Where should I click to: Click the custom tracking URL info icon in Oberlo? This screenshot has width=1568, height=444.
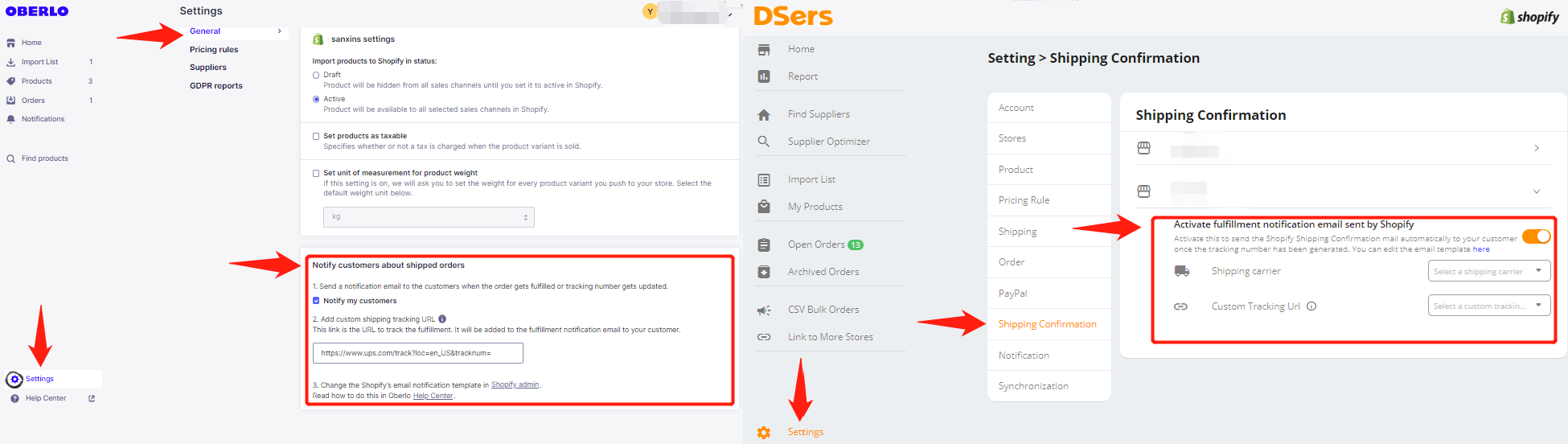pyautogui.click(x=442, y=319)
